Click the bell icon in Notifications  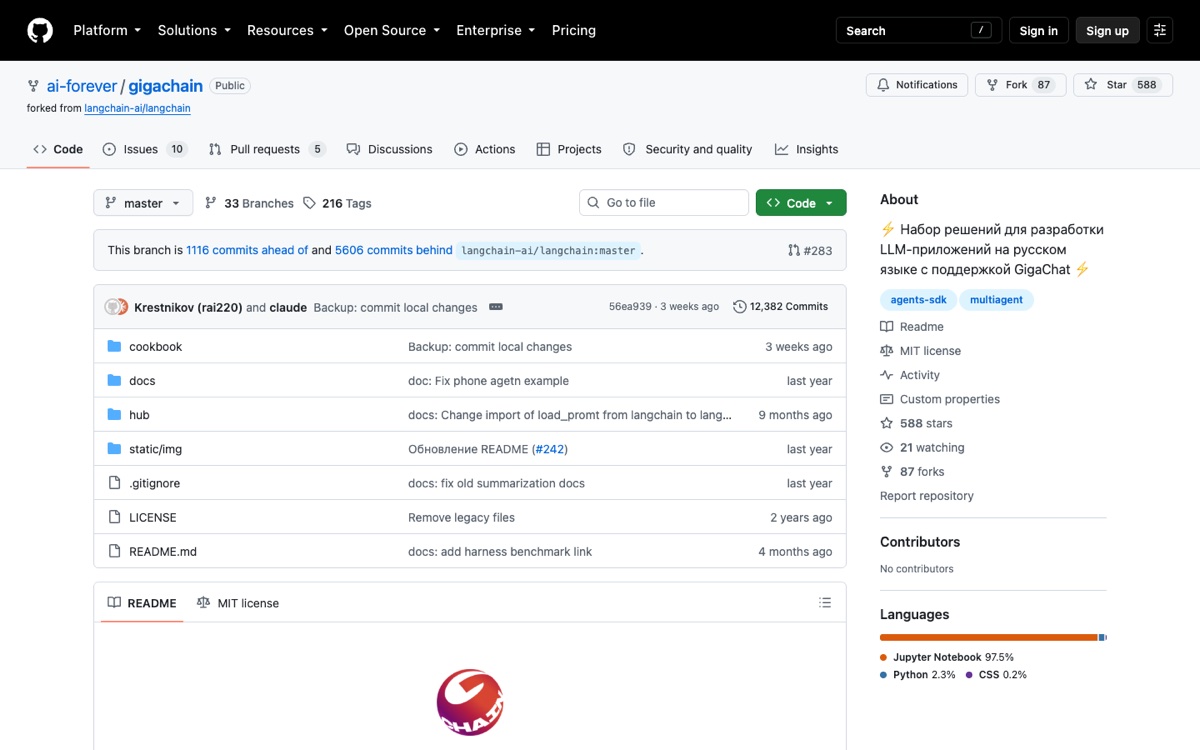(x=883, y=85)
